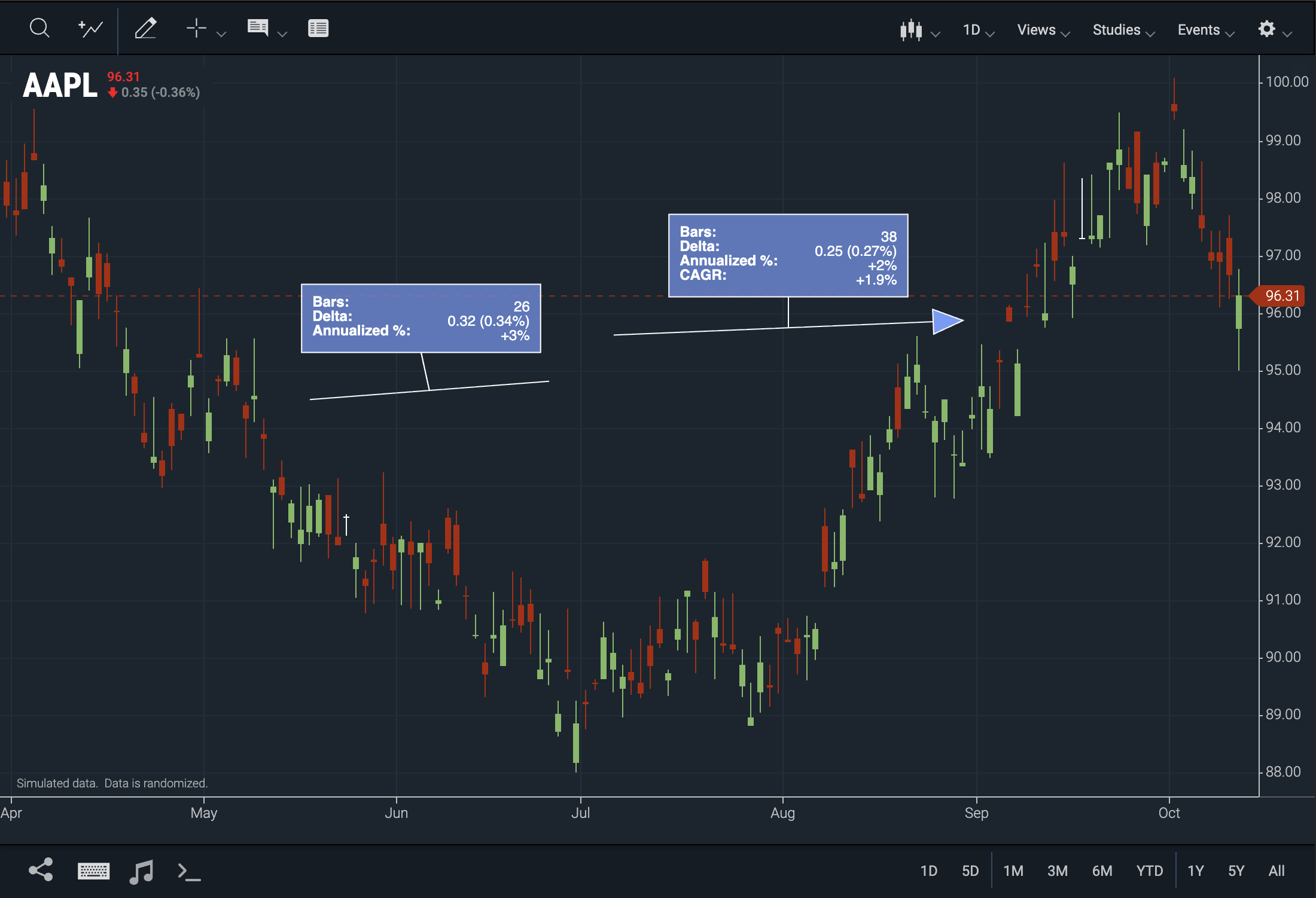
Task: Open the settings gear dropdown
Action: tap(1268, 29)
